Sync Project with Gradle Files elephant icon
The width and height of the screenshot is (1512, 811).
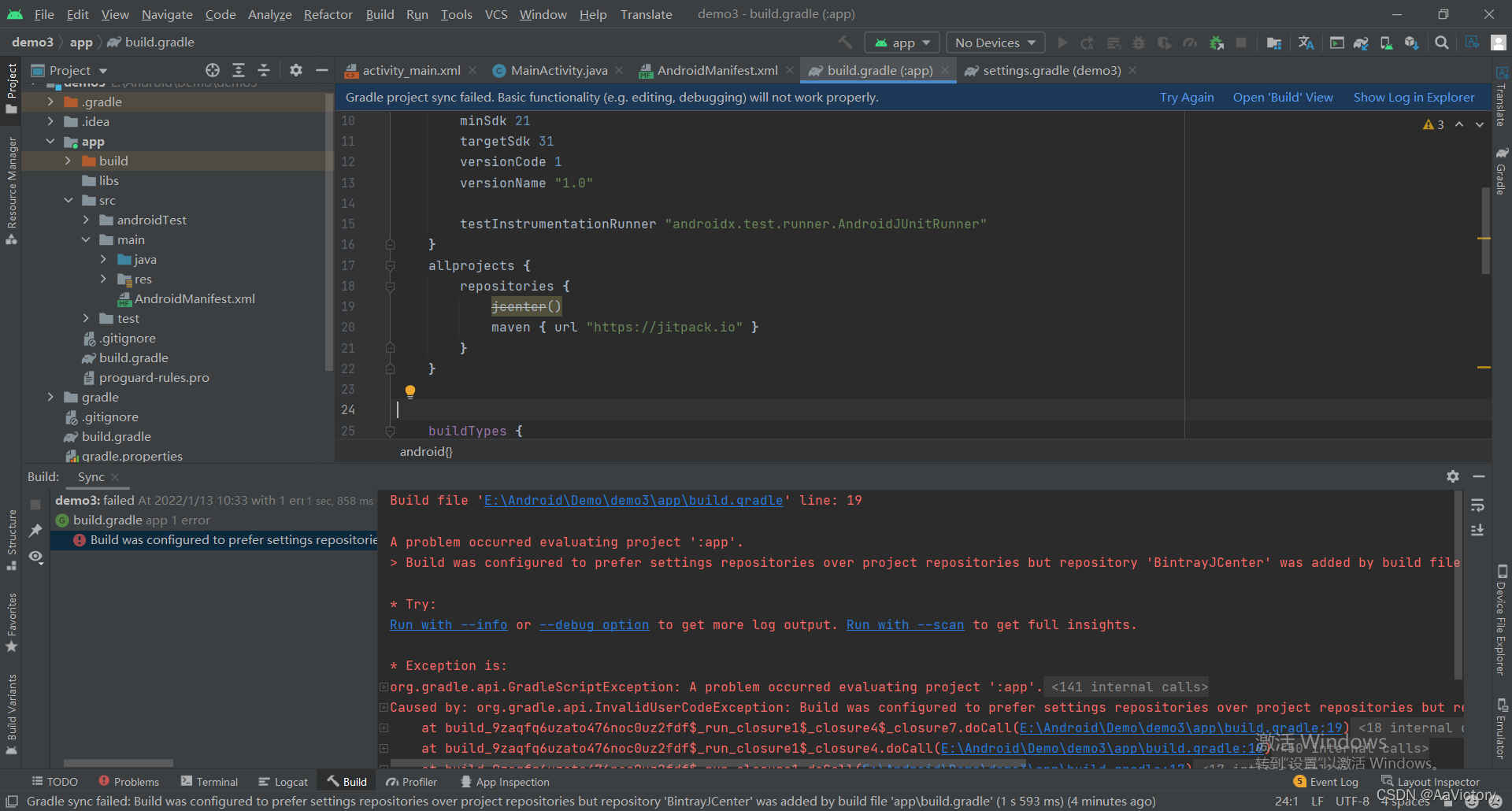point(1360,43)
